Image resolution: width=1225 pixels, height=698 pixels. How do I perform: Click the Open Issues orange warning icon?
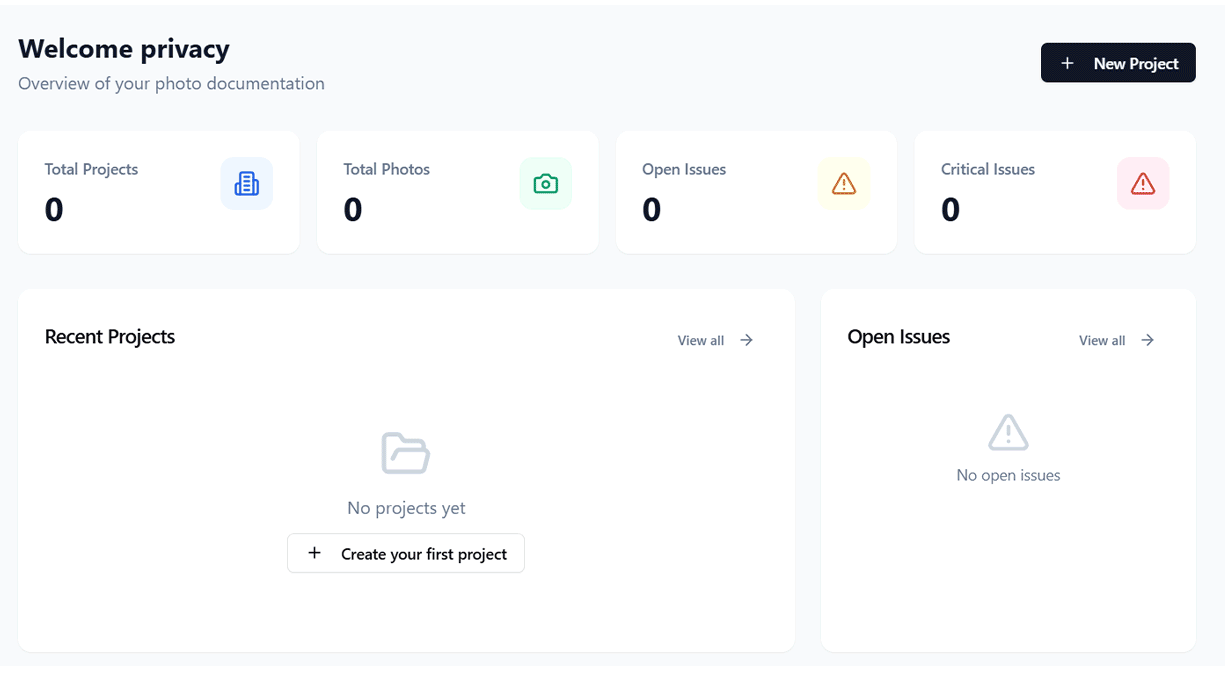click(844, 184)
